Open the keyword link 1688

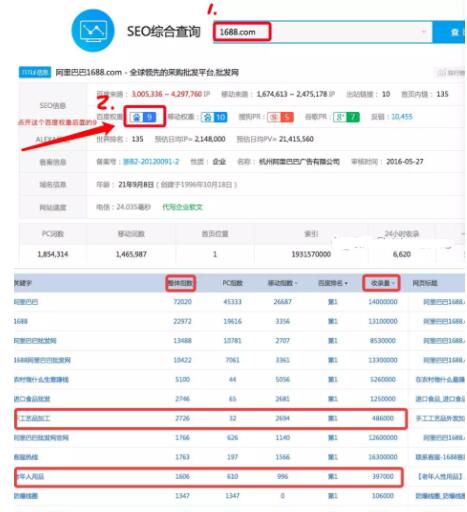[21, 321]
